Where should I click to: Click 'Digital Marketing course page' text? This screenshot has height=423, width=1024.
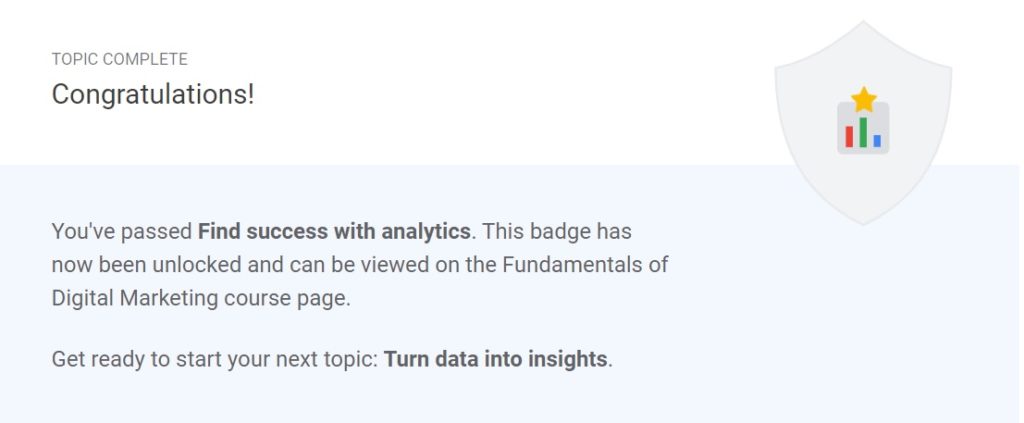(x=199, y=298)
